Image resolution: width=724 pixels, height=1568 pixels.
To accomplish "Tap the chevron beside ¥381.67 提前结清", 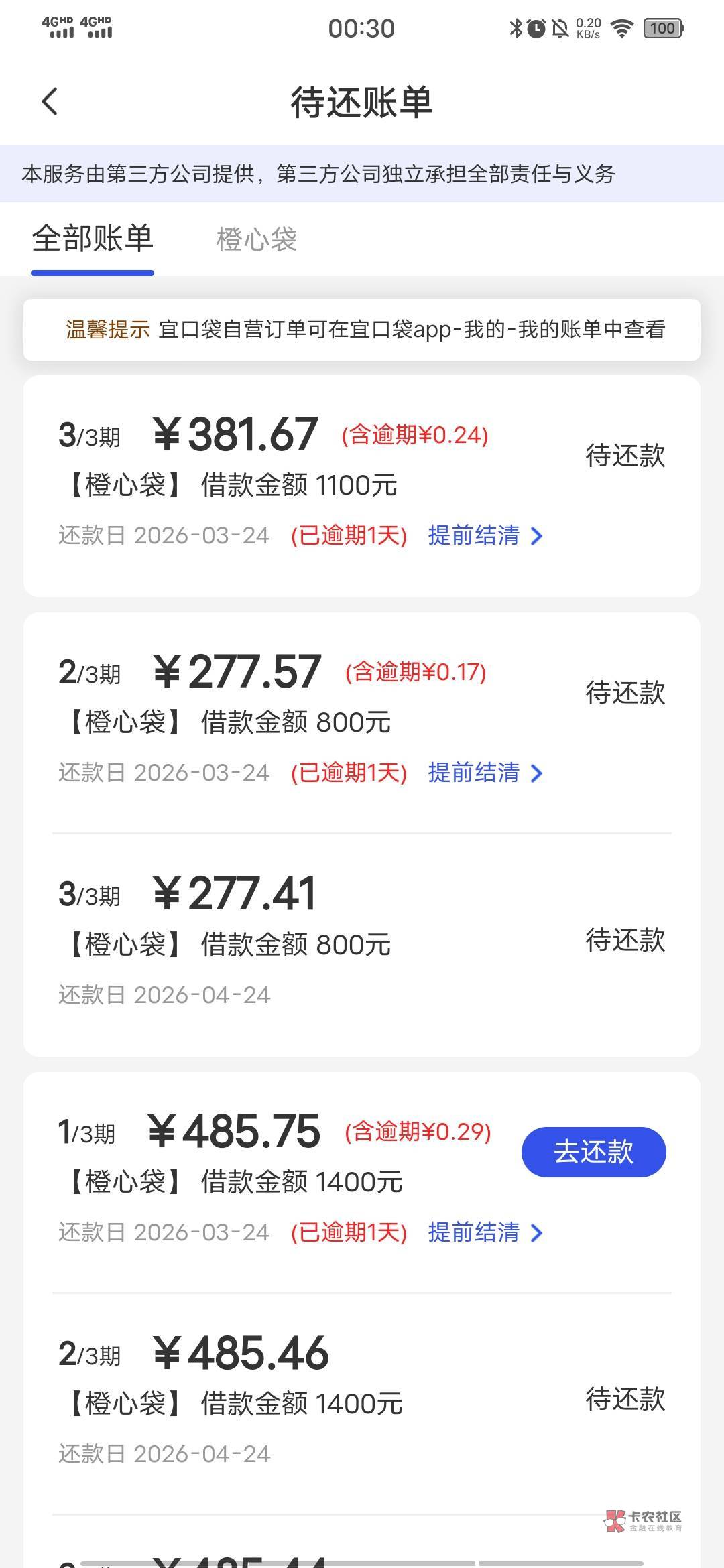I will tap(536, 536).
